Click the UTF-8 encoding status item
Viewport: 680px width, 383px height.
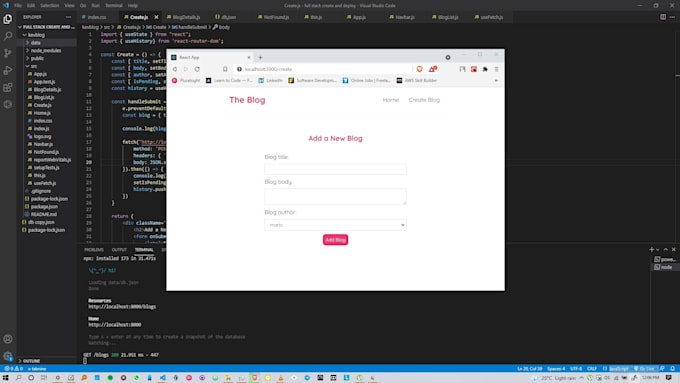pyautogui.click(x=576, y=369)
